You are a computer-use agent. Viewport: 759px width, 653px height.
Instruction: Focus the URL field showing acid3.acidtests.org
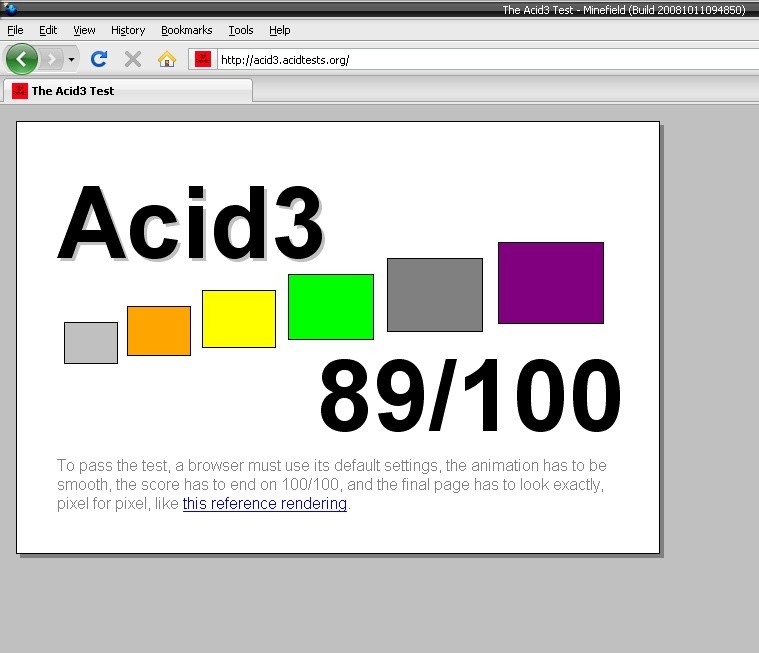(x=488, y=60)
